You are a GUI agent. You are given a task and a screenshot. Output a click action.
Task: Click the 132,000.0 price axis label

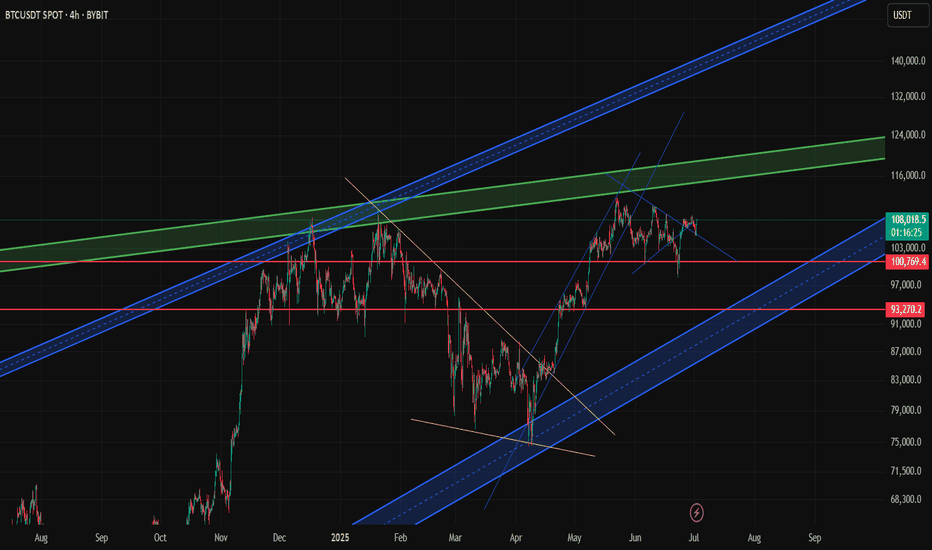point(908,96)
